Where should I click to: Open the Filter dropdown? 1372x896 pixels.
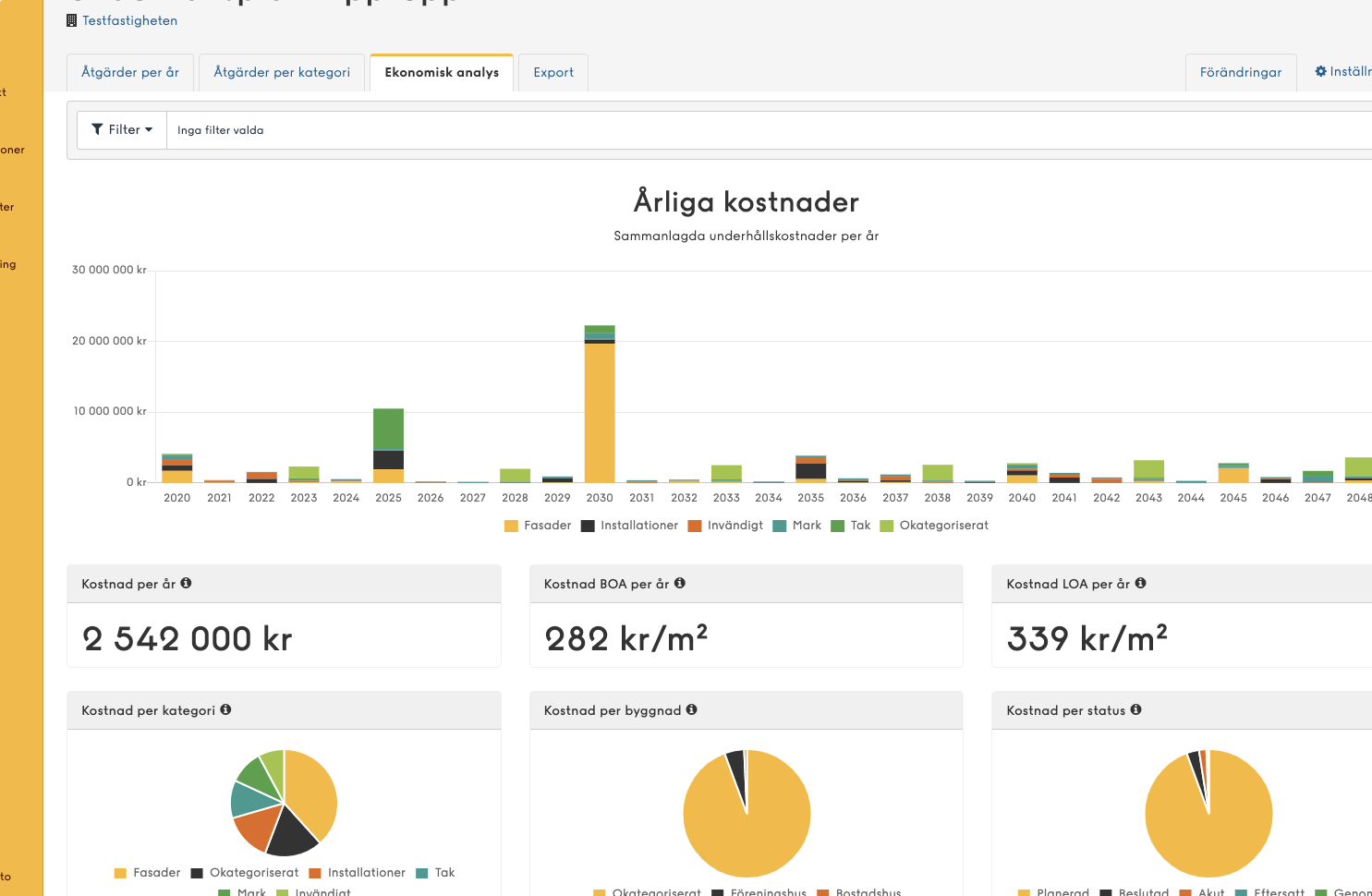(x=122, y=130)
